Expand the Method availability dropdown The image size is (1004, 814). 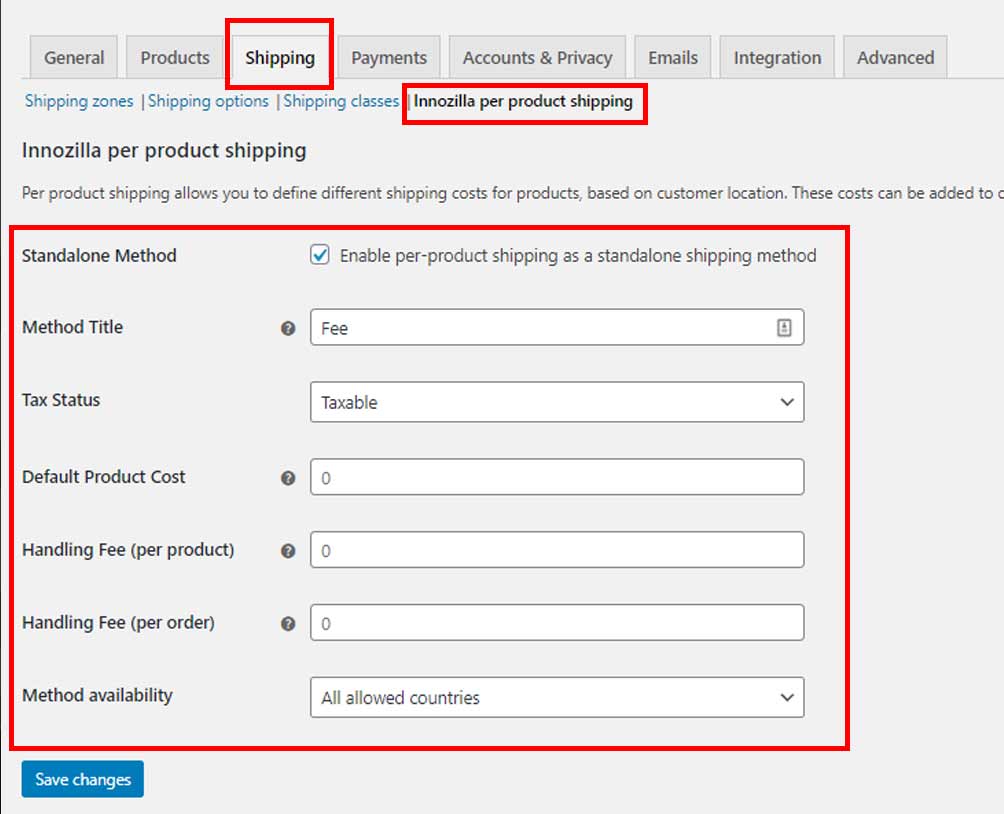[557, 697]
